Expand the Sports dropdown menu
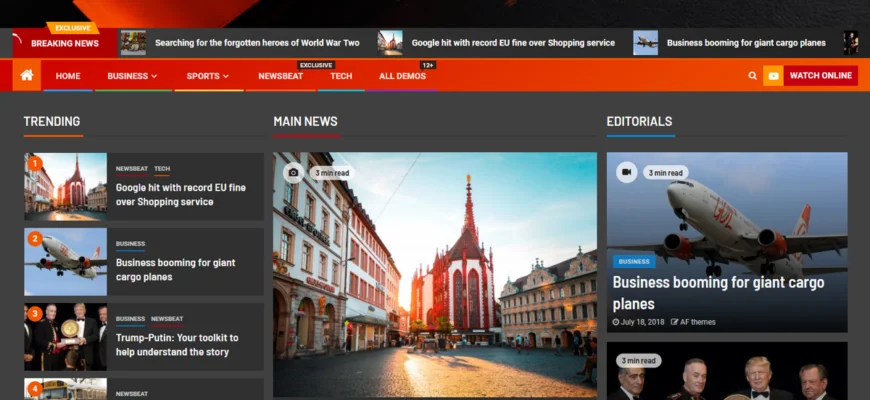Image resolution: width=870 pixels, height=400 pixels. coord(207,76)
